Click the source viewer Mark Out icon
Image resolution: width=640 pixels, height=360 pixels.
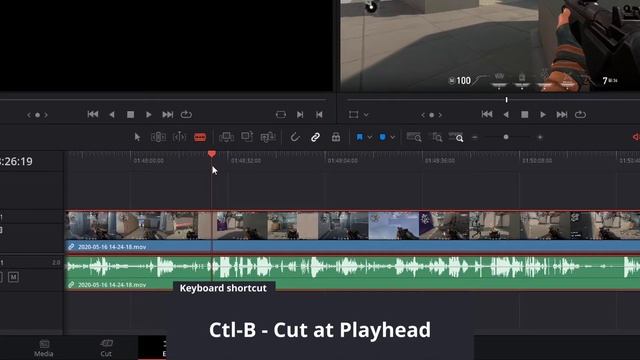pyautogui.click(x=319, y=115)
